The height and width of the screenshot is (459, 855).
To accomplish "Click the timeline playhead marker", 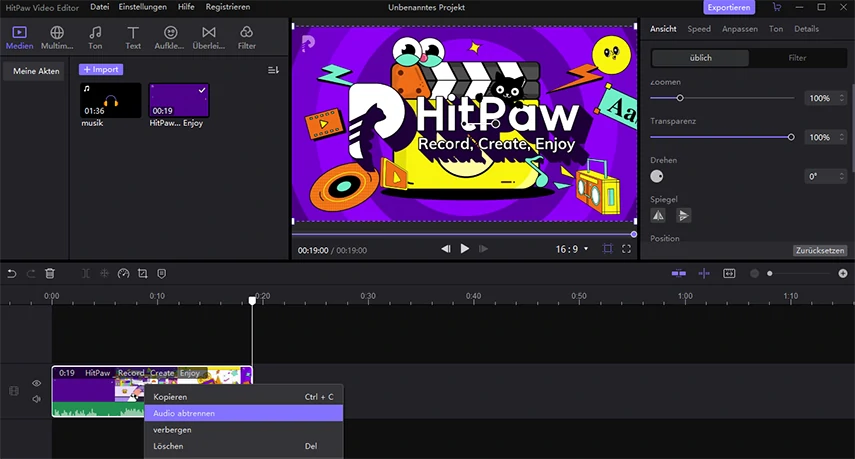I will coord(252,300).
